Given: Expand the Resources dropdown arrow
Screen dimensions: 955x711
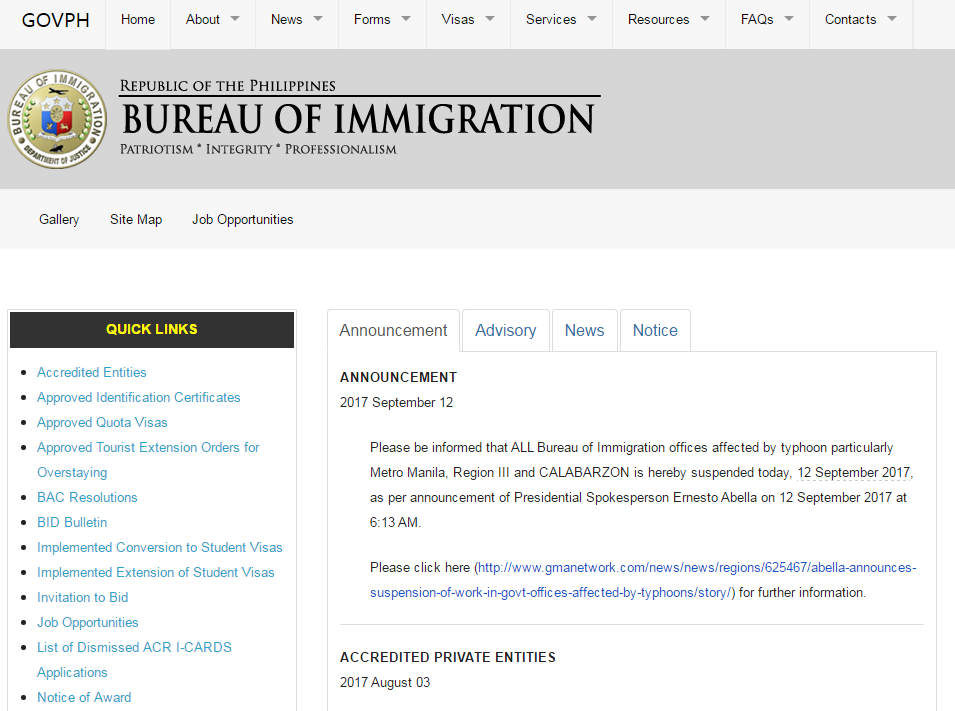Looking at the screenshot, I should click(705, 19).
